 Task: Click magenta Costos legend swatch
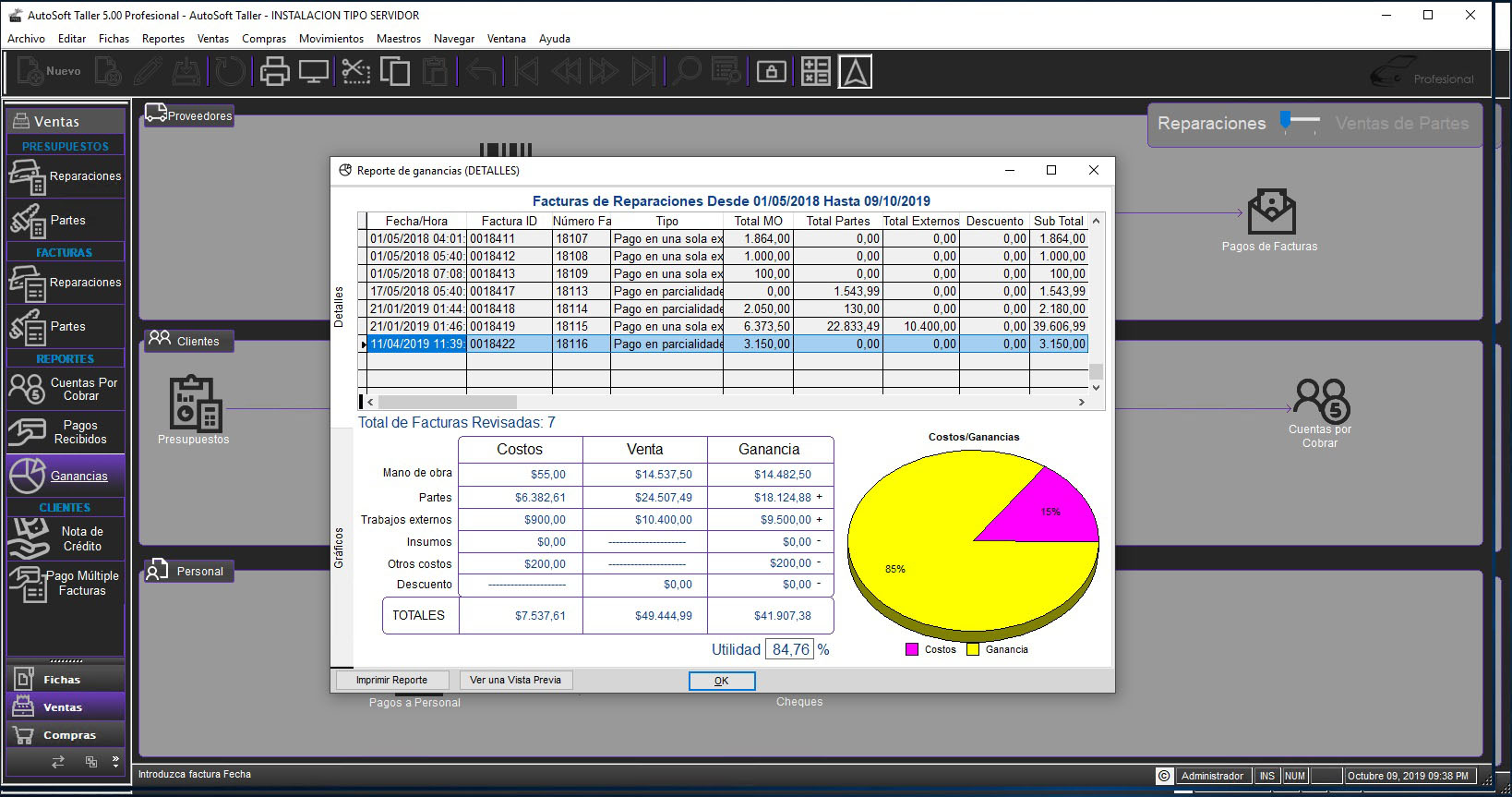coord(912,649)
